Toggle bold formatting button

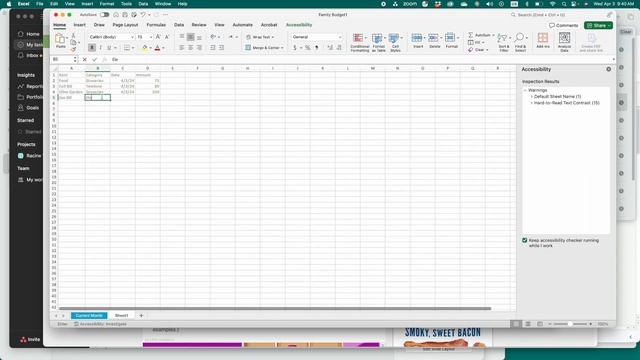click(92, 48)
